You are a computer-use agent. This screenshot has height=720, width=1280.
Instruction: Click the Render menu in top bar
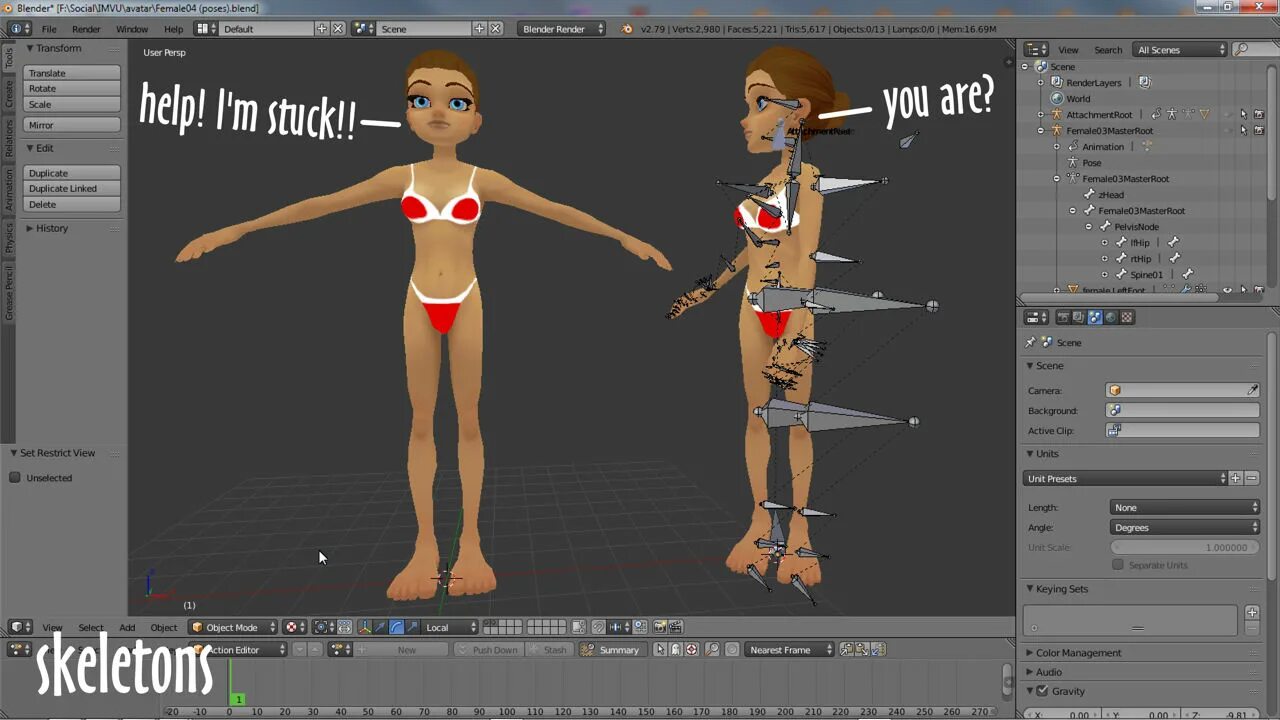[85, 29]
